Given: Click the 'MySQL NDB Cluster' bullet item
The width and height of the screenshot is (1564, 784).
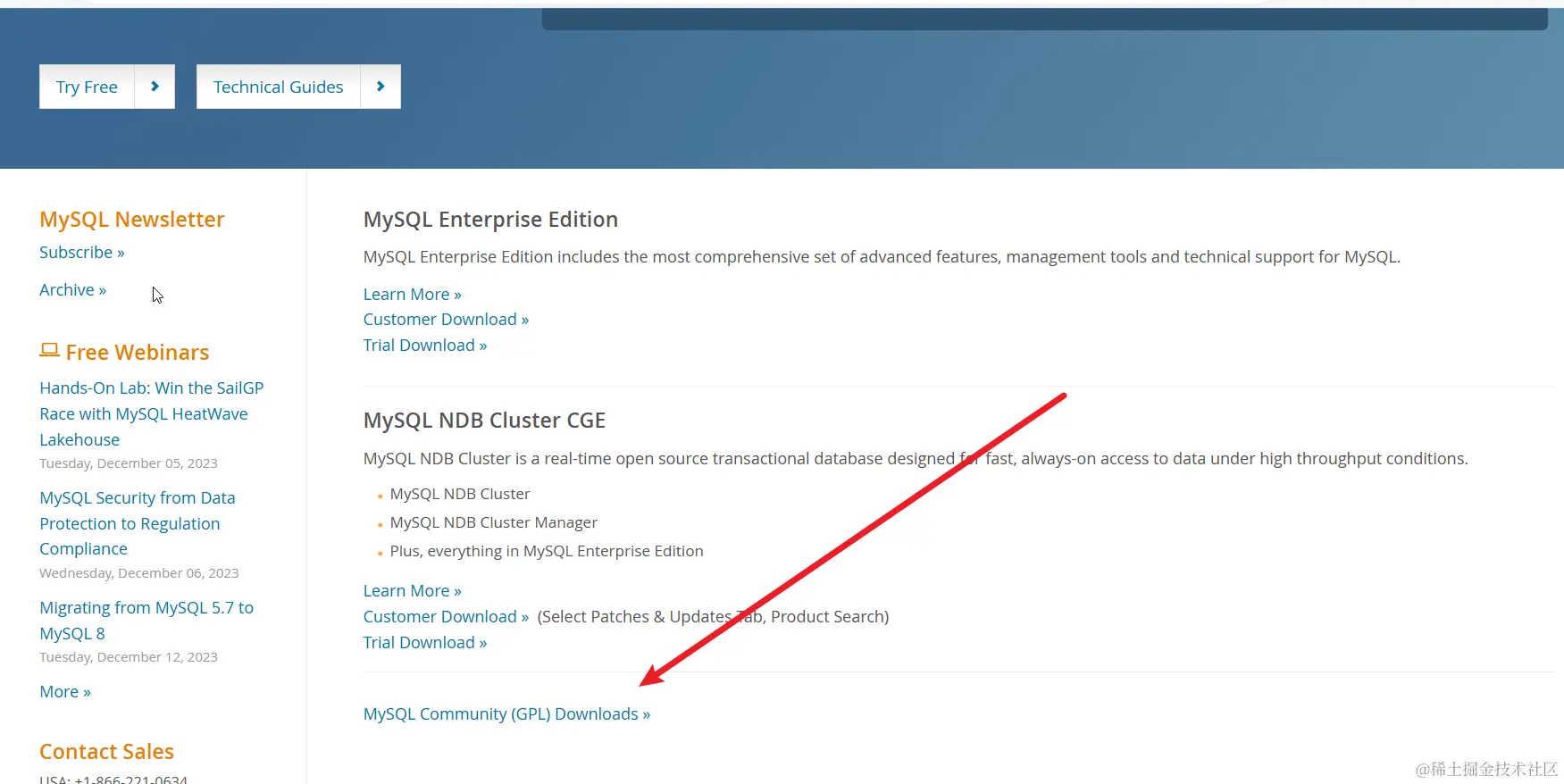Looking at the screenshot, I should click(460, 494).
